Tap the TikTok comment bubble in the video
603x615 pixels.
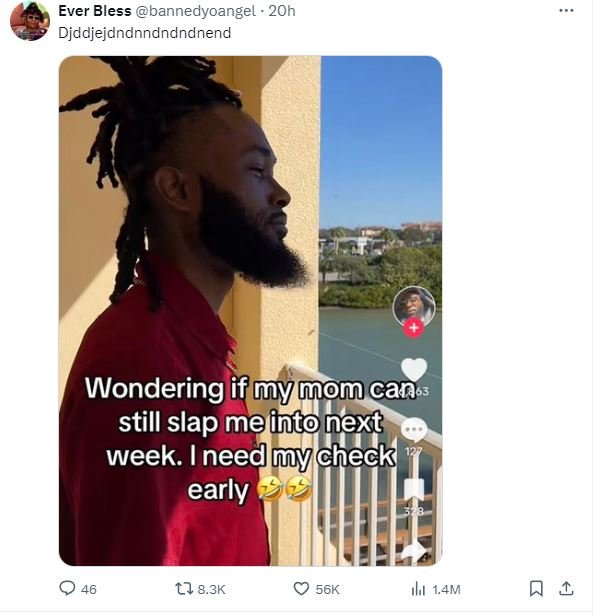(x=414, y=429)
